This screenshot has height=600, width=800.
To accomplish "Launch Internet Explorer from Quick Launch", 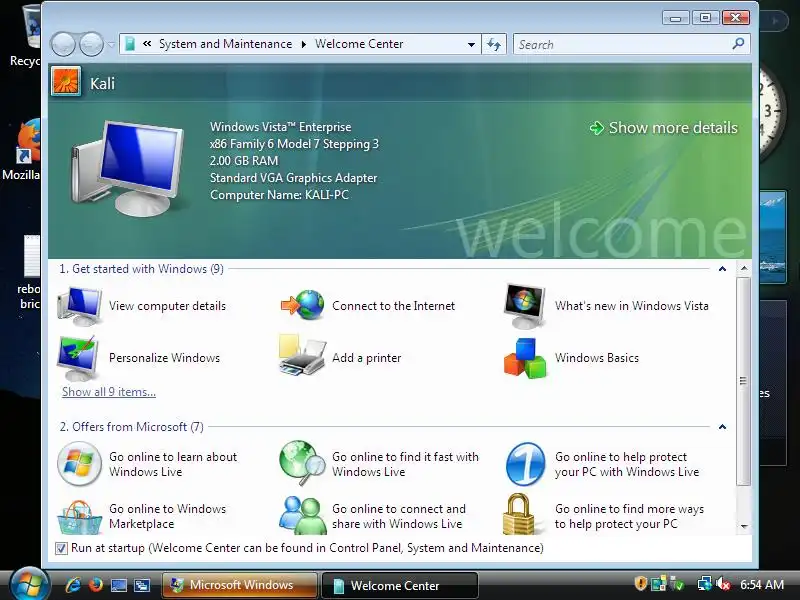I will point(73,585).
